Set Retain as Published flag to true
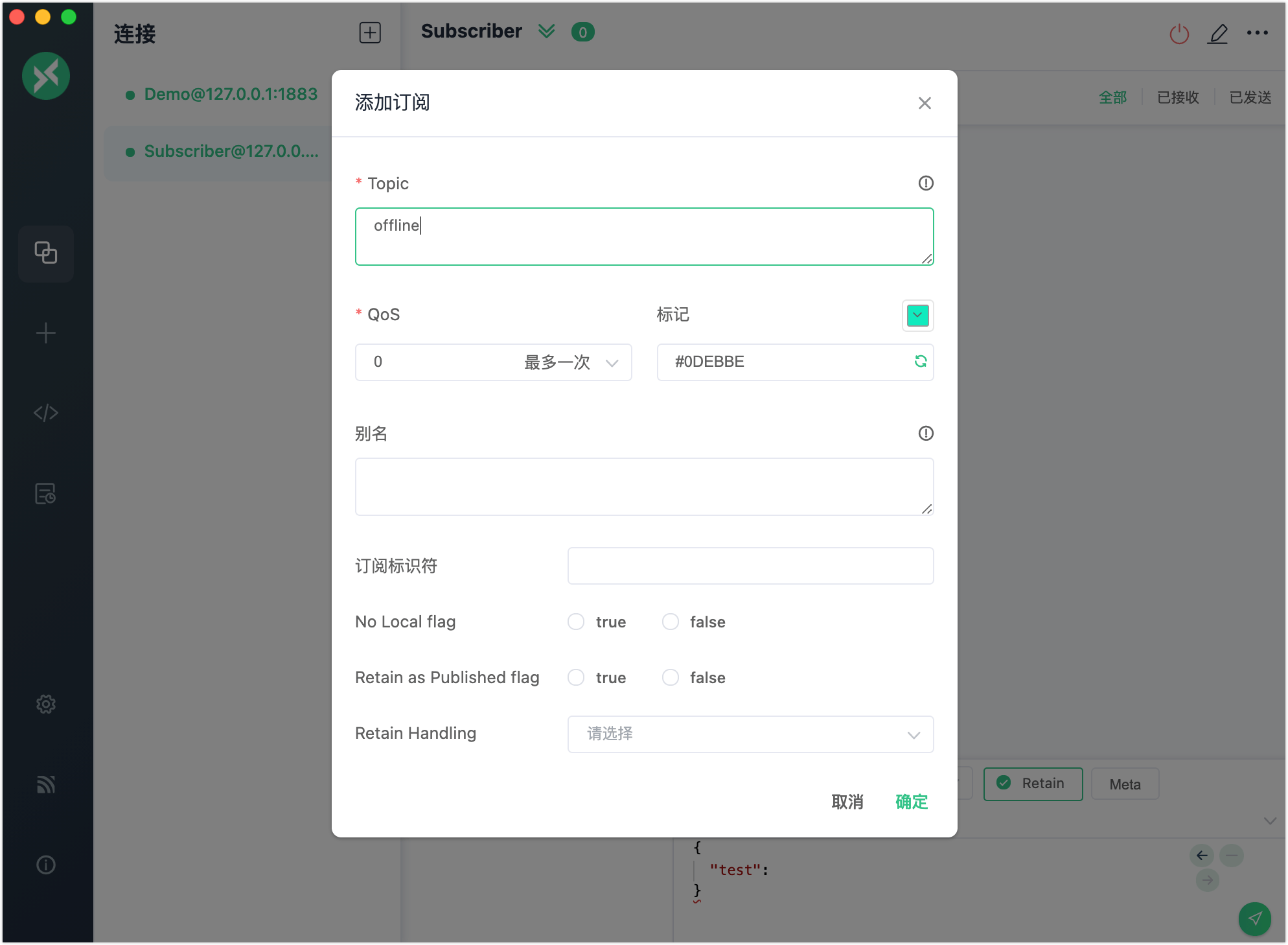1288x945 pixels. [x=576, y=678]
